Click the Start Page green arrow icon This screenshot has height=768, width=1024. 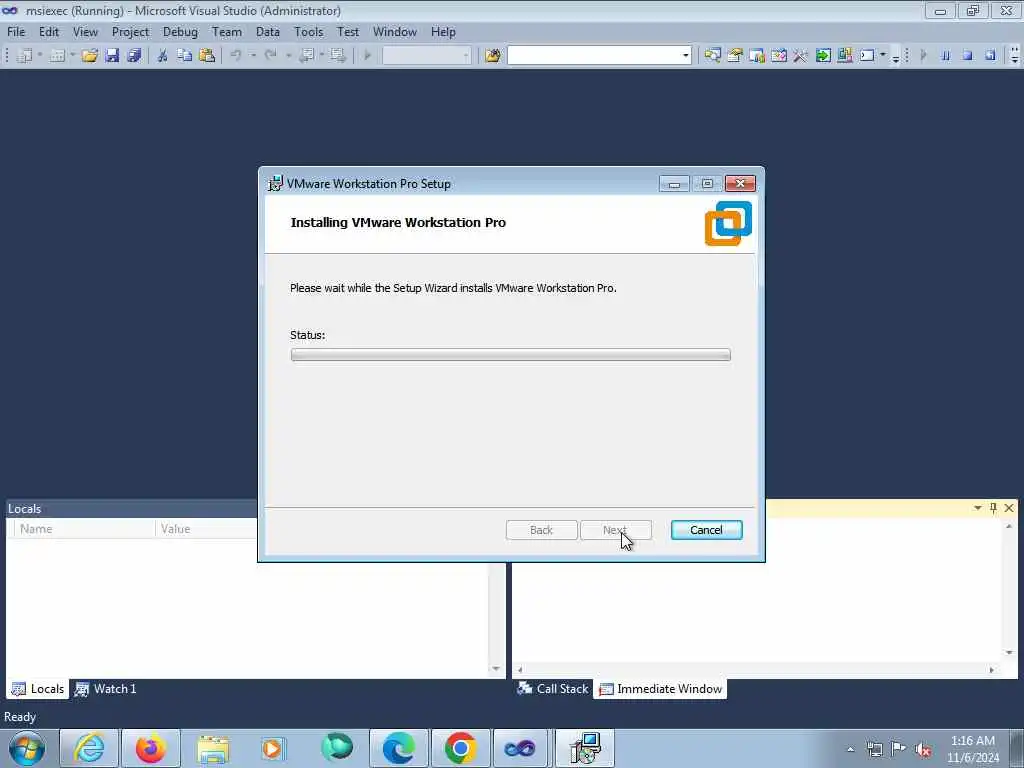pos(823,56)
